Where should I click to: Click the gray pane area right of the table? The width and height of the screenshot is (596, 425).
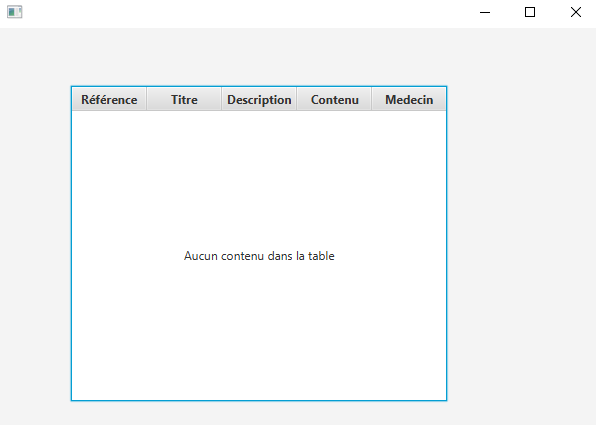pyautogui.click(x=522, y=243)
